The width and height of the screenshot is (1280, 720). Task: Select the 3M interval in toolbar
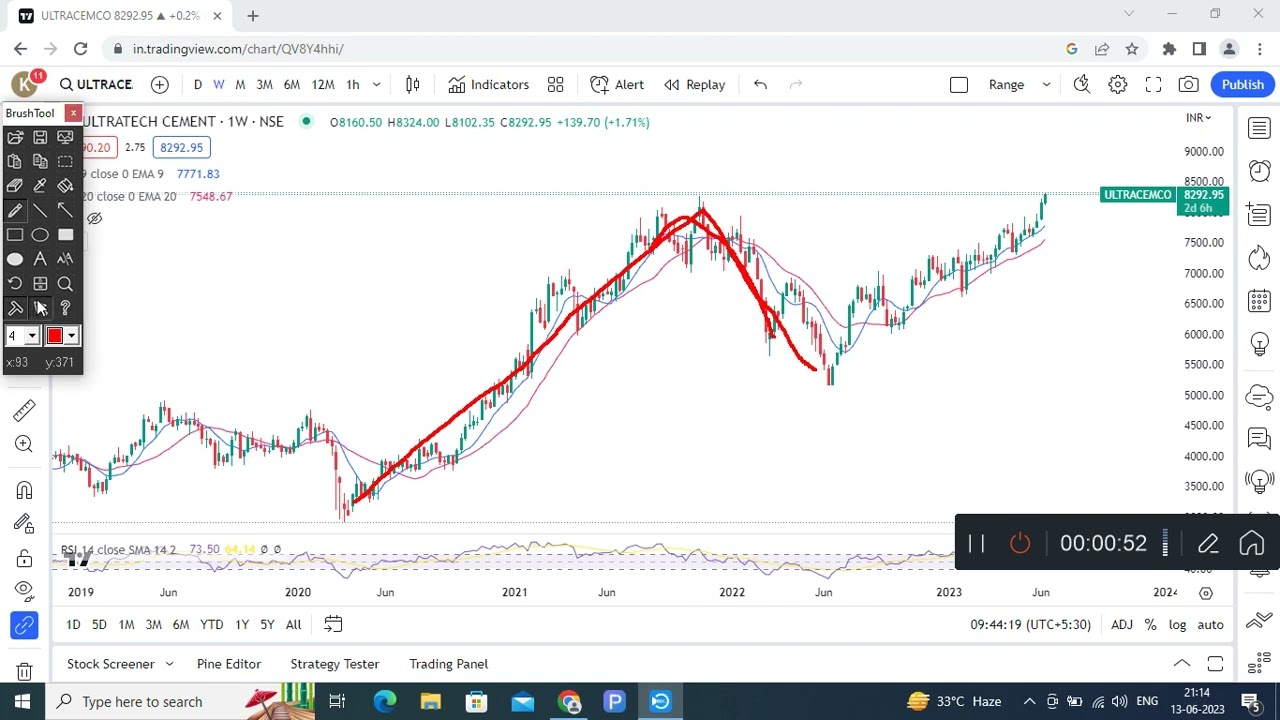tap(264, 85)
